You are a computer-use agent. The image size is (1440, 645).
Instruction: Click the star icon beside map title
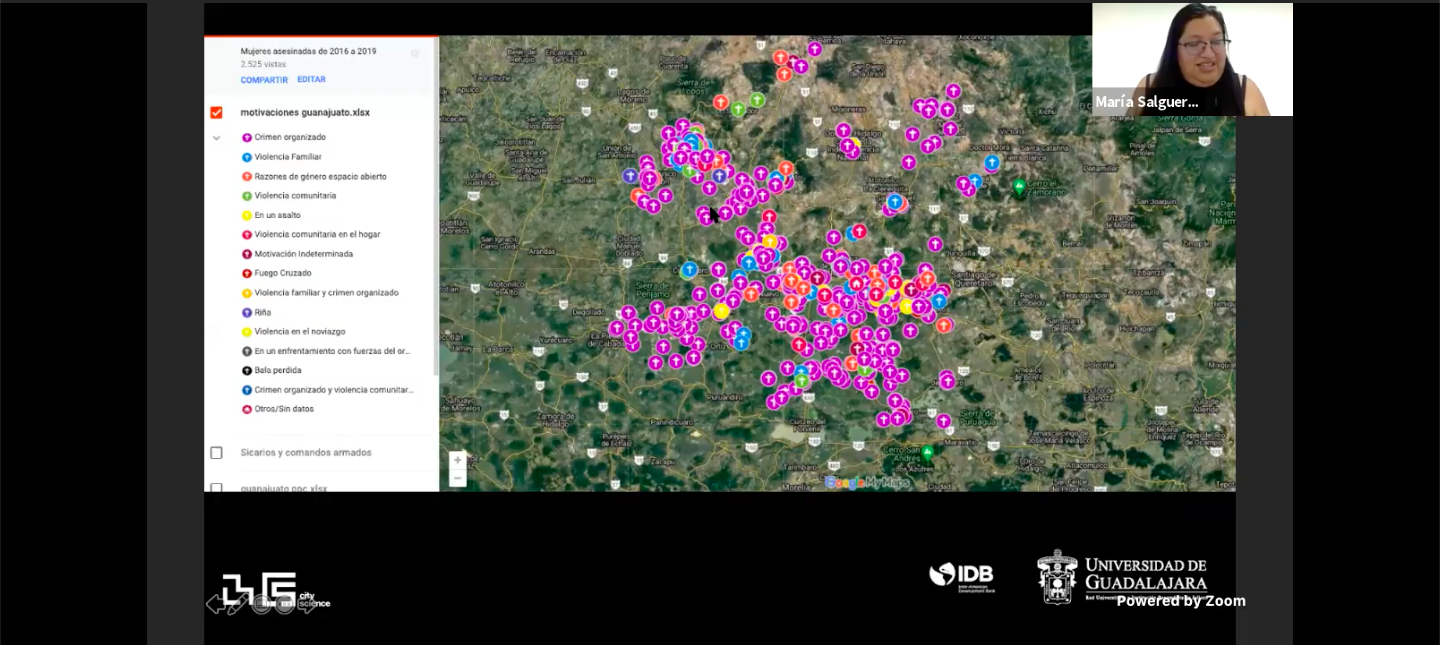[415, 53]
